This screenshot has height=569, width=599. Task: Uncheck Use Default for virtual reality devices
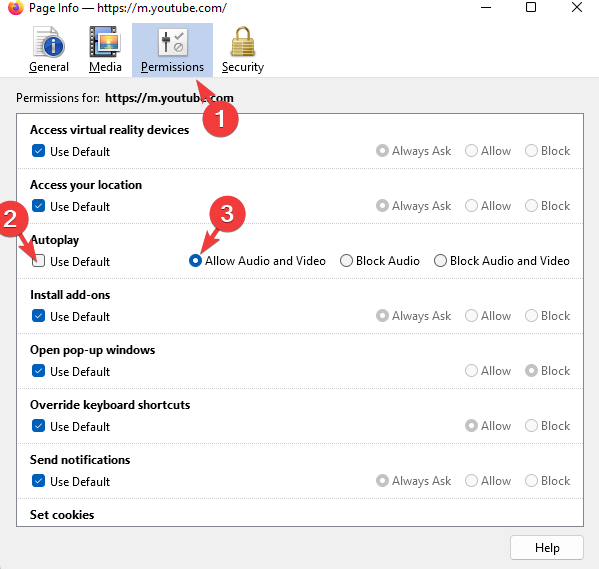pyautogui.click(x=38, y=151)
